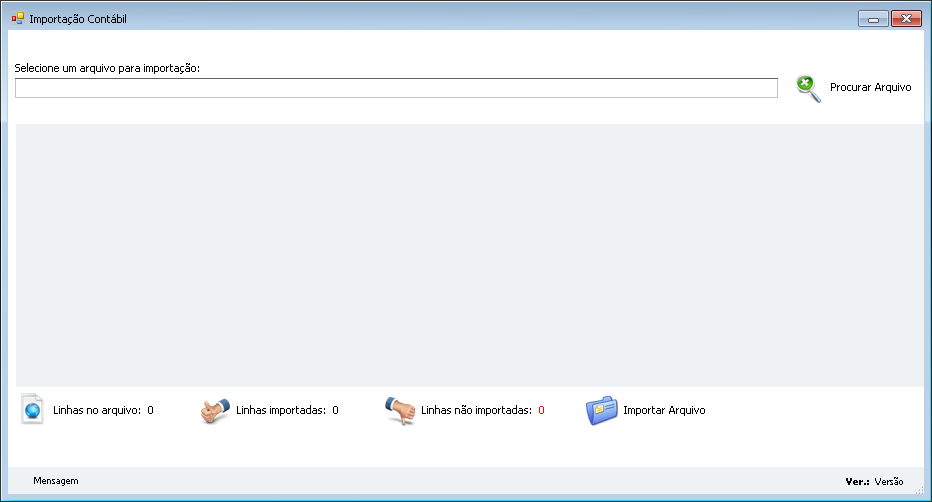Click the "Ver.: Versão" status bar entry
The width and height of the screenshot is (932, 502).
tap(874, 481)
